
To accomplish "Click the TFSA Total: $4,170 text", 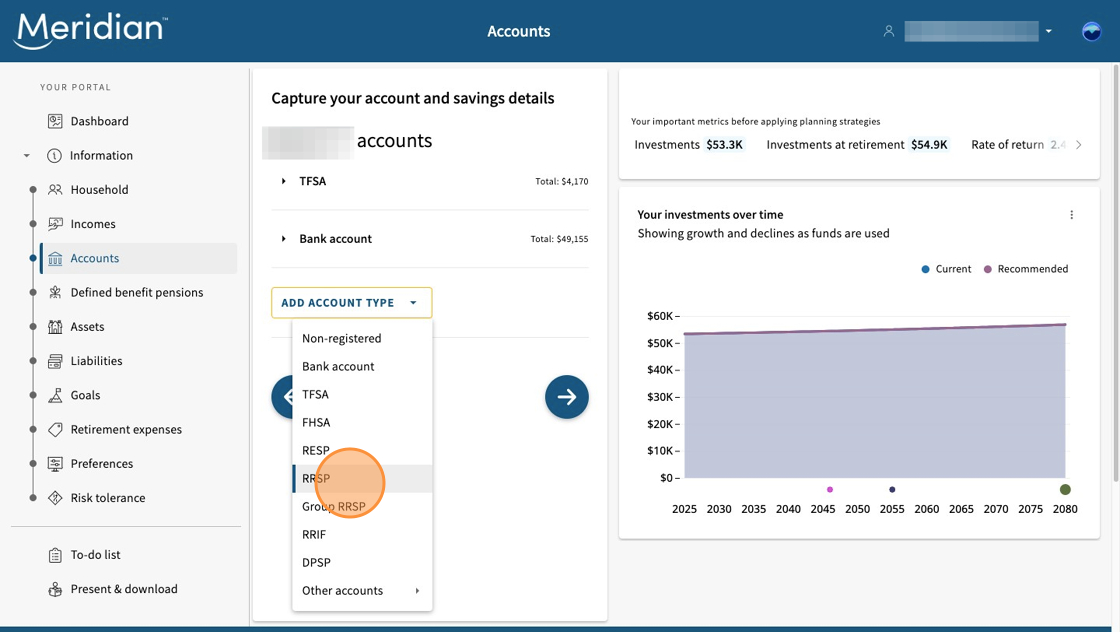I will pos(561,181).
